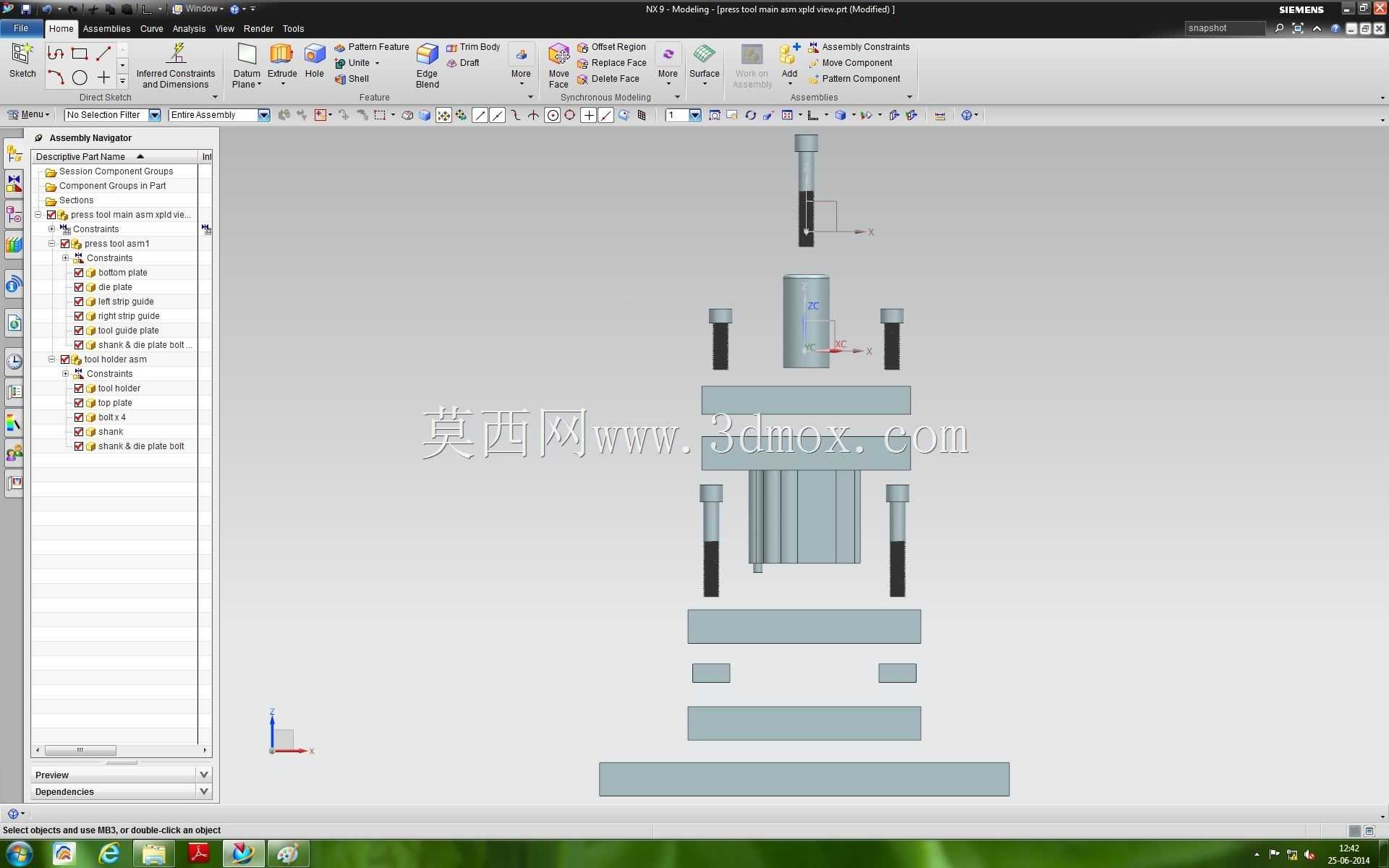The width and height of the screenshot is (1389, 868).
Task: Open the Move Face tool
Action: [x=558, y=66]
